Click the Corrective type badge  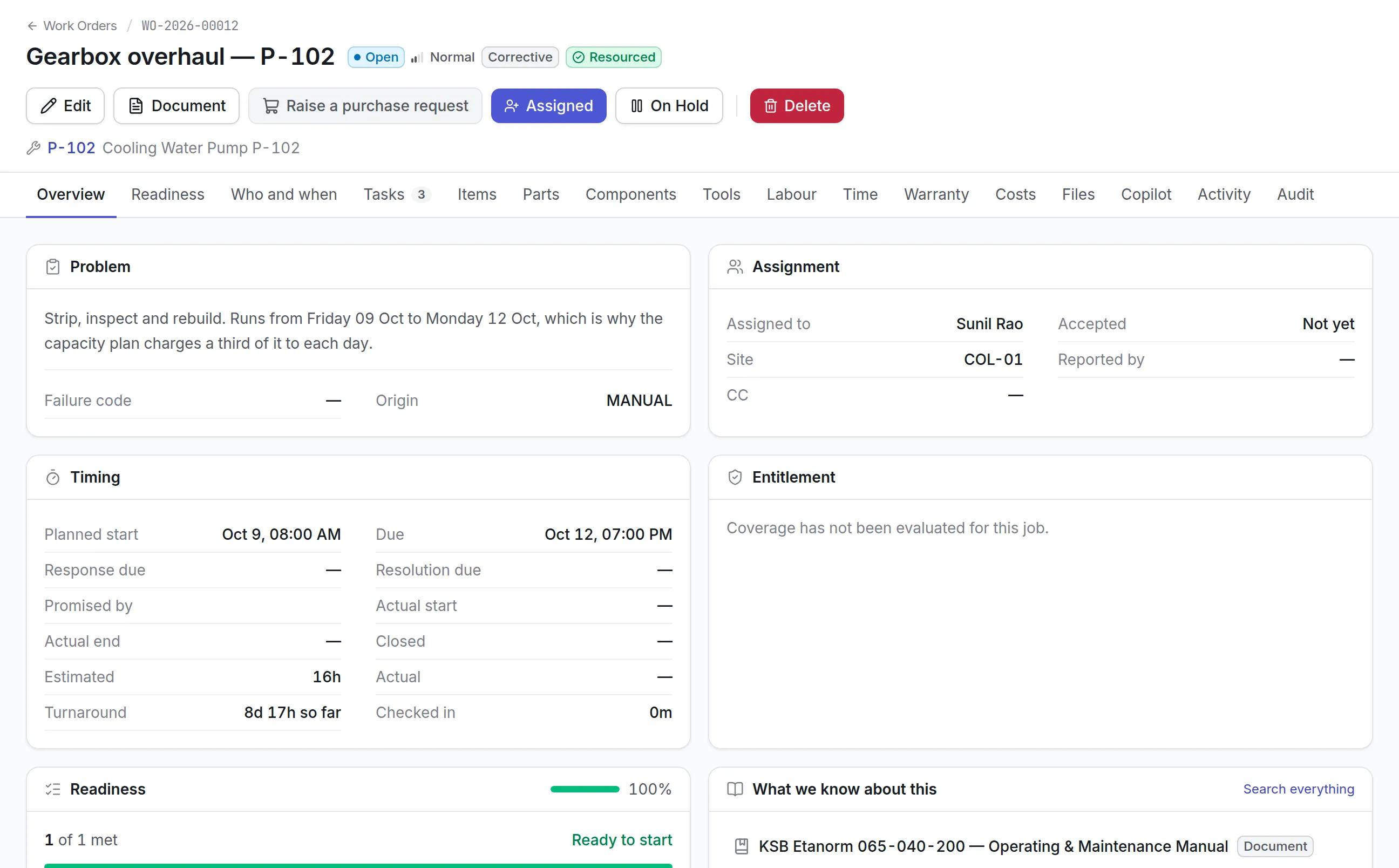[520, 57]
